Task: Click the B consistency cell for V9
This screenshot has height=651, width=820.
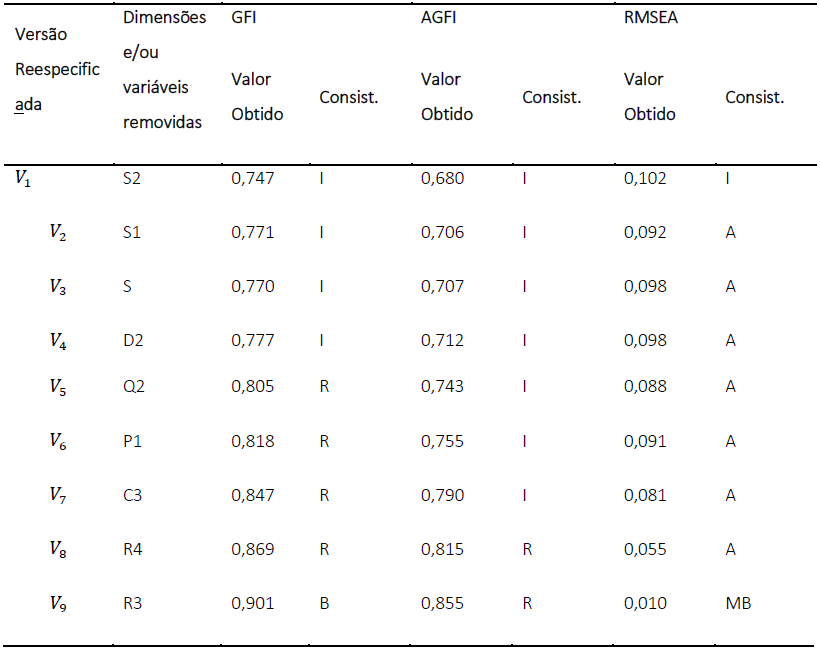Action: point(324,603)
